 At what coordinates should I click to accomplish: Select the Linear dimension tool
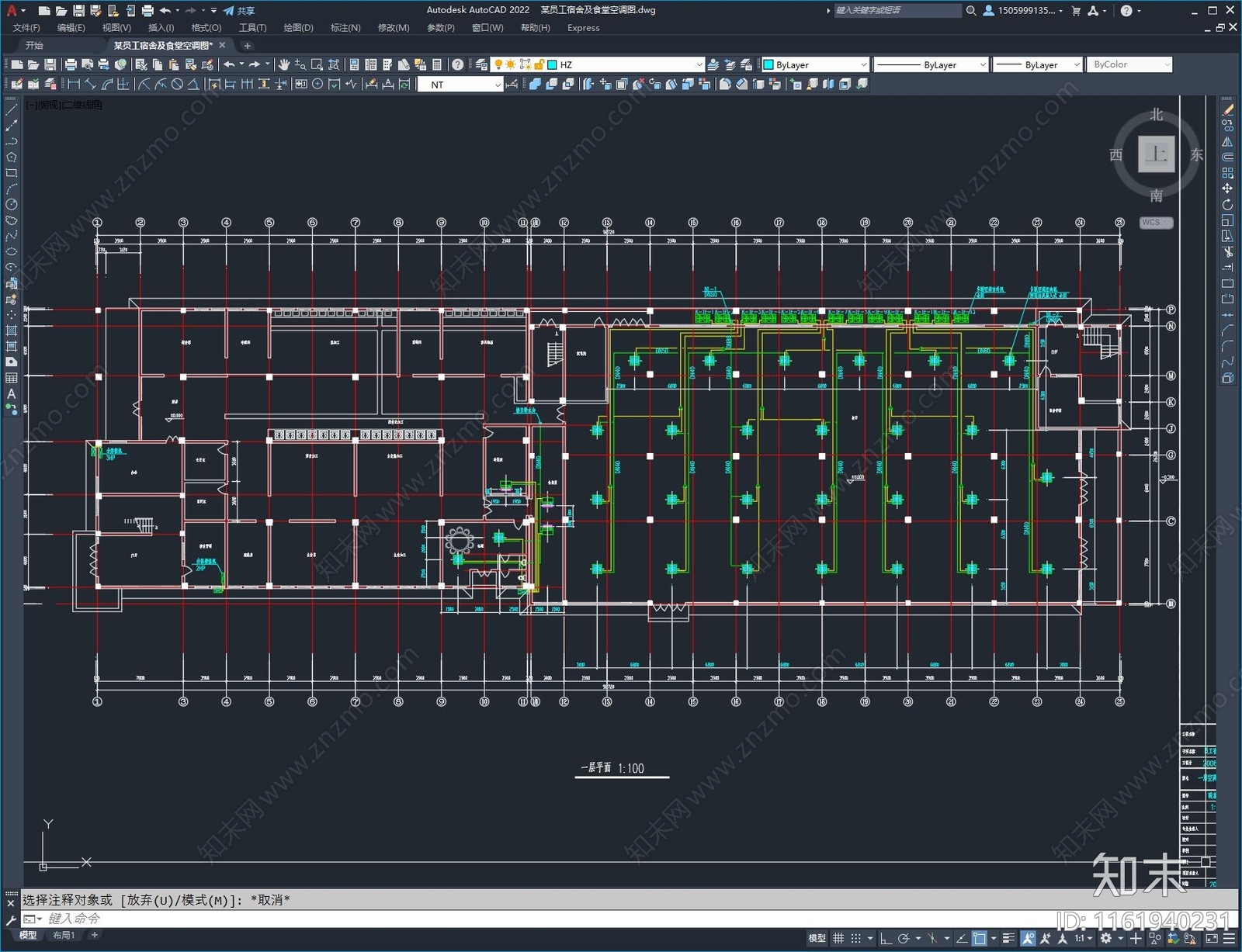tap(74, 84)
